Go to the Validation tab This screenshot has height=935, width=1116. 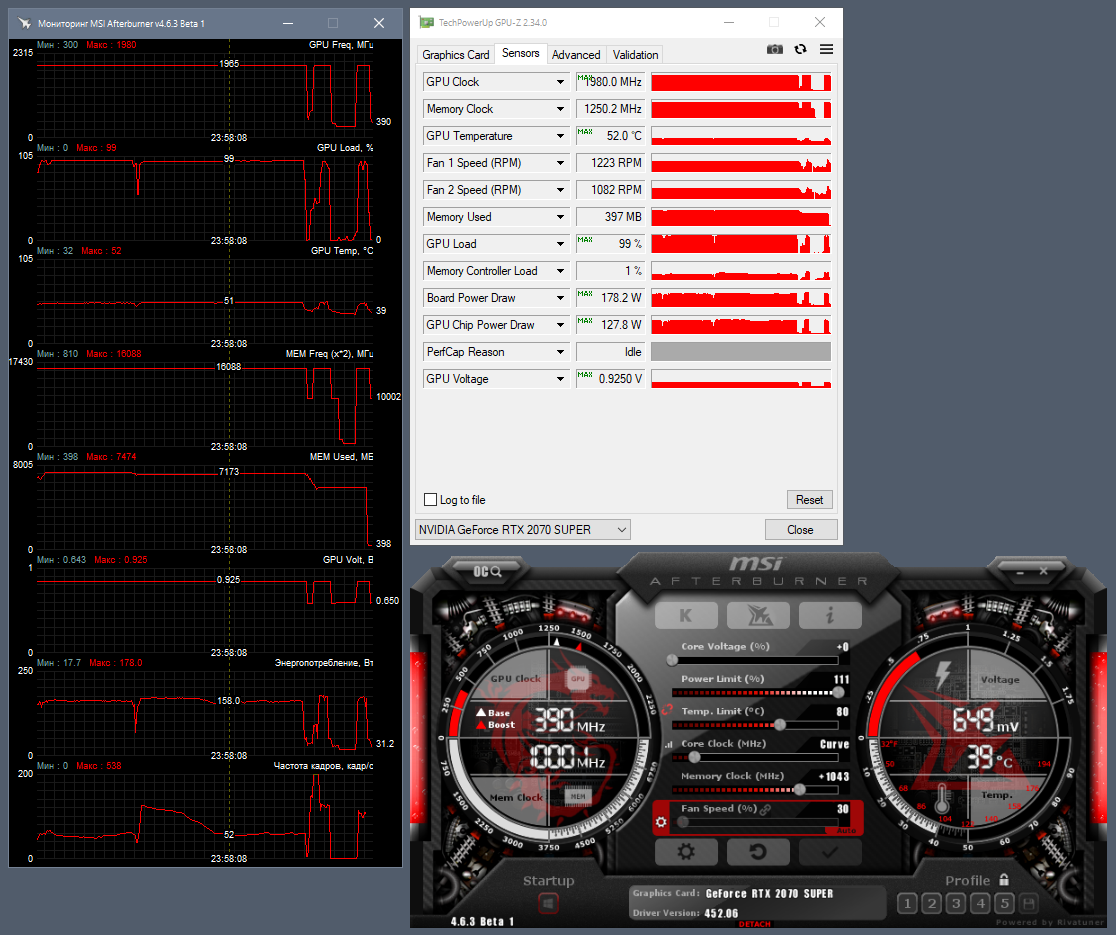tap(635, 55)
